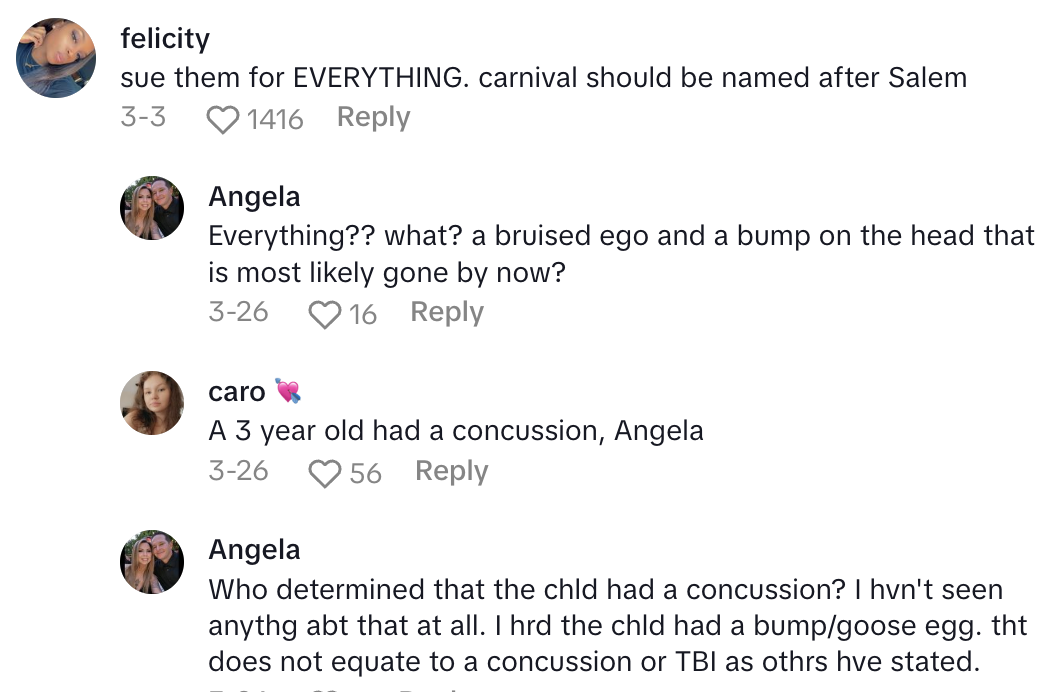1062x692 pixels.
Task: Heart caro's reply about the concussion
Action: coord(325,473)
